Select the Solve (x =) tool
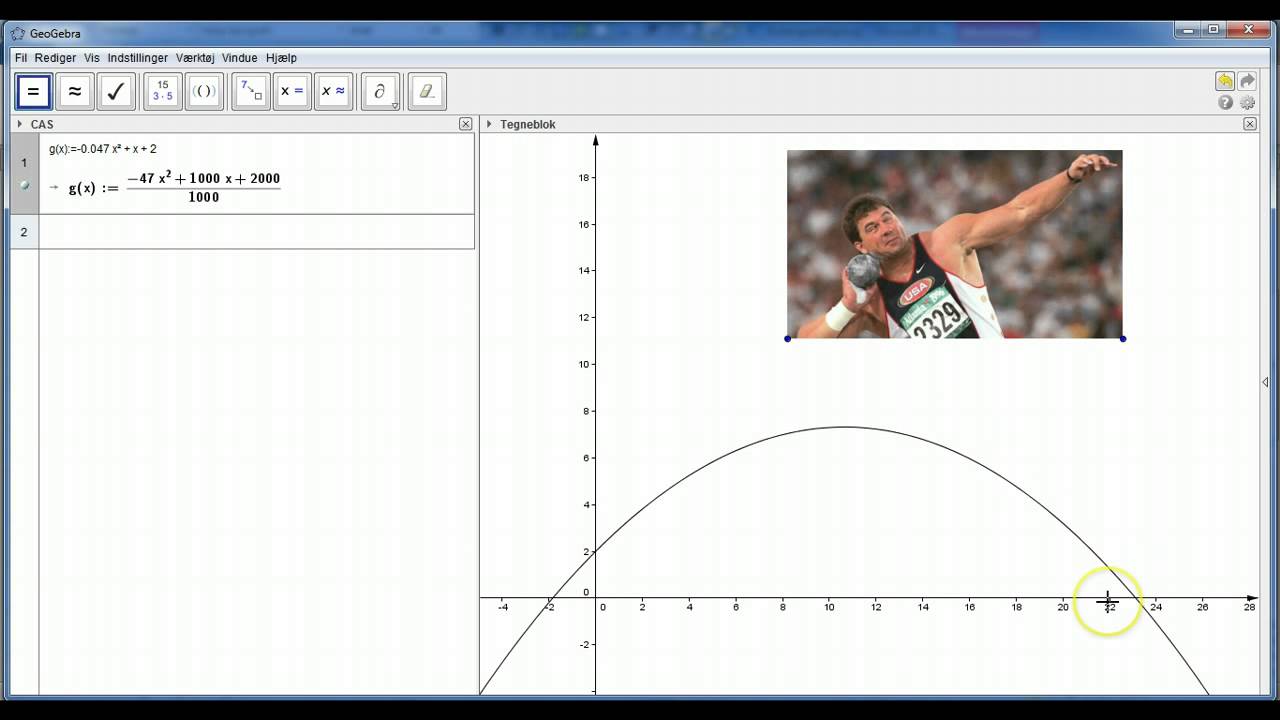Screen dimensions: 1280x720 [292, 91]
